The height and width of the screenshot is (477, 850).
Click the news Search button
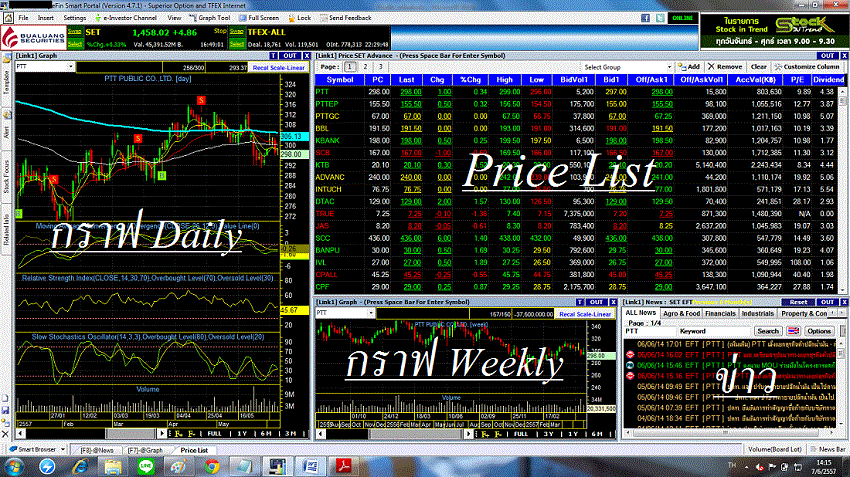pos(768,331)
